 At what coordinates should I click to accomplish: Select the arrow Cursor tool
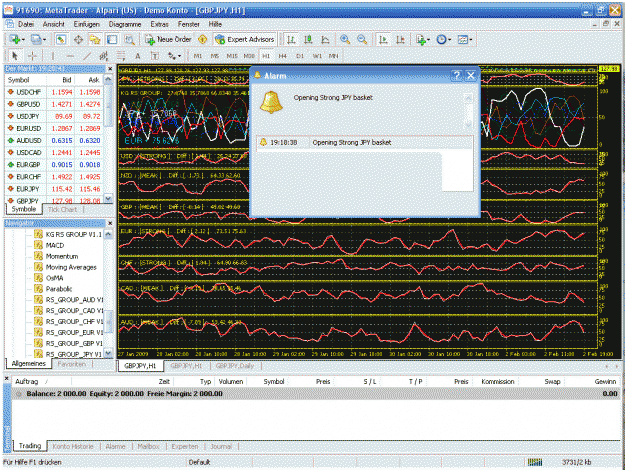point(15,56)
